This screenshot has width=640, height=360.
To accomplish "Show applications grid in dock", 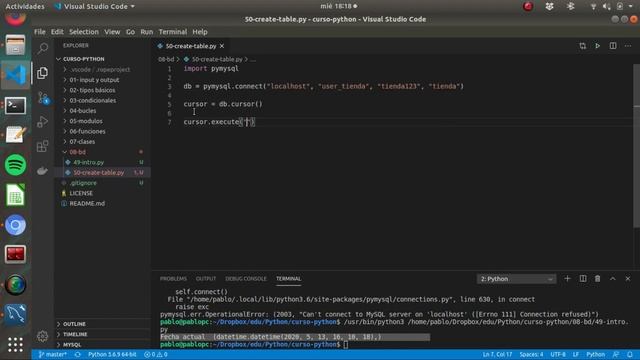I will click(16, 344).
